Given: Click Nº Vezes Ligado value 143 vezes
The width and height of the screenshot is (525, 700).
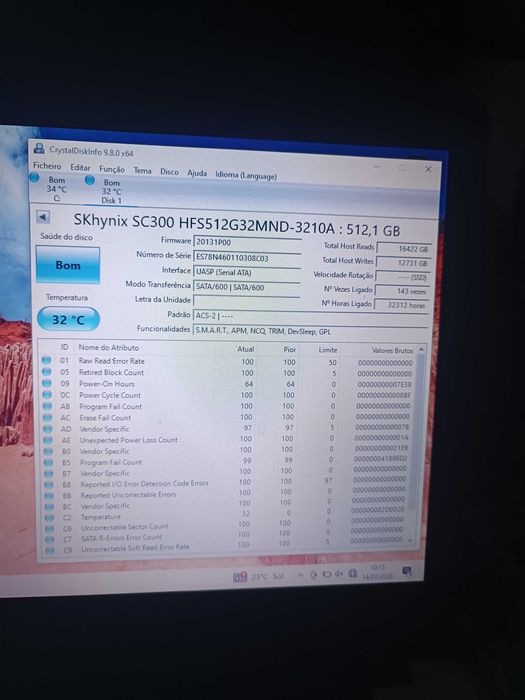Looking at the screenshot, I should (x=402, y=291).
